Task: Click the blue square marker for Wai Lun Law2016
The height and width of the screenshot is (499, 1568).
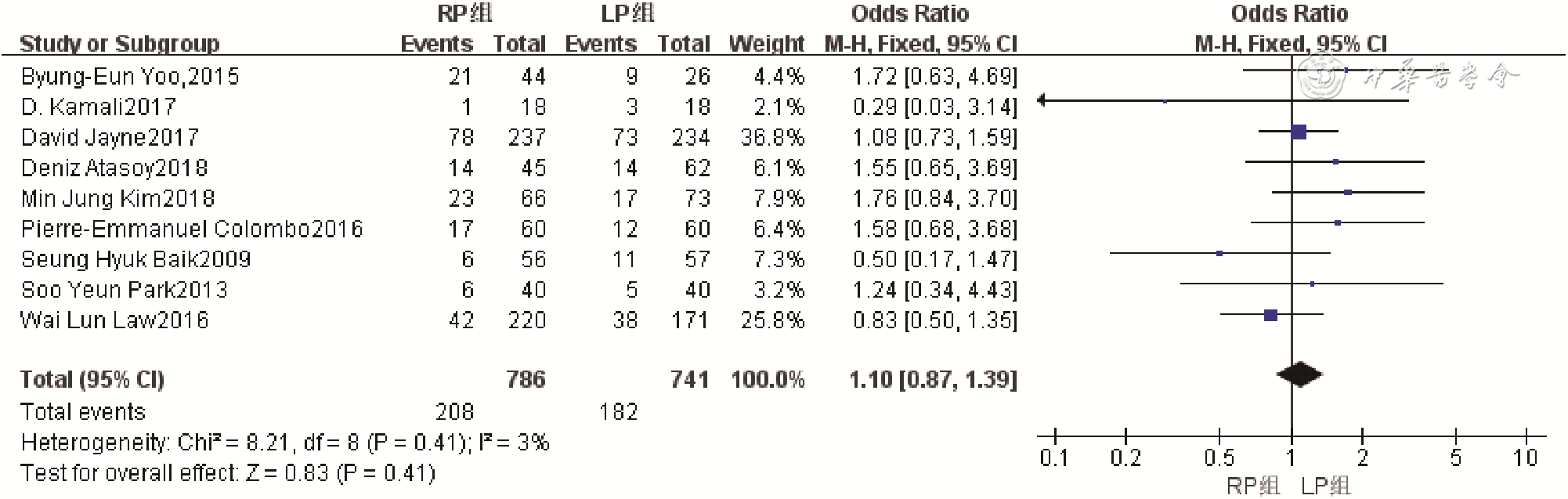Action: click(1271, 315)
